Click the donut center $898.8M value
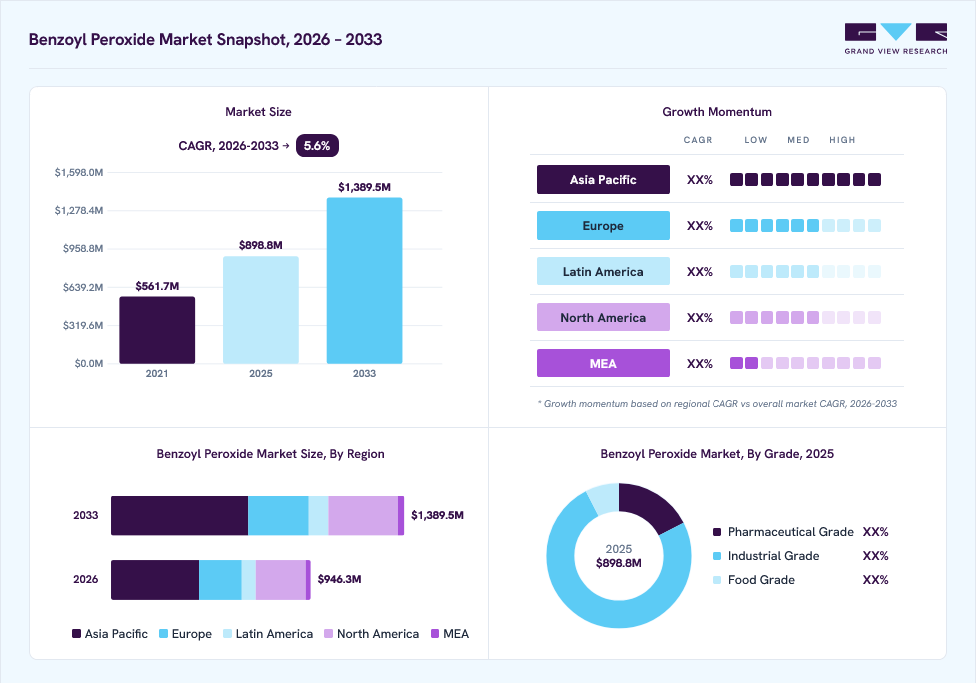This screenshot has width=976, height=683. tap(619, 563)
